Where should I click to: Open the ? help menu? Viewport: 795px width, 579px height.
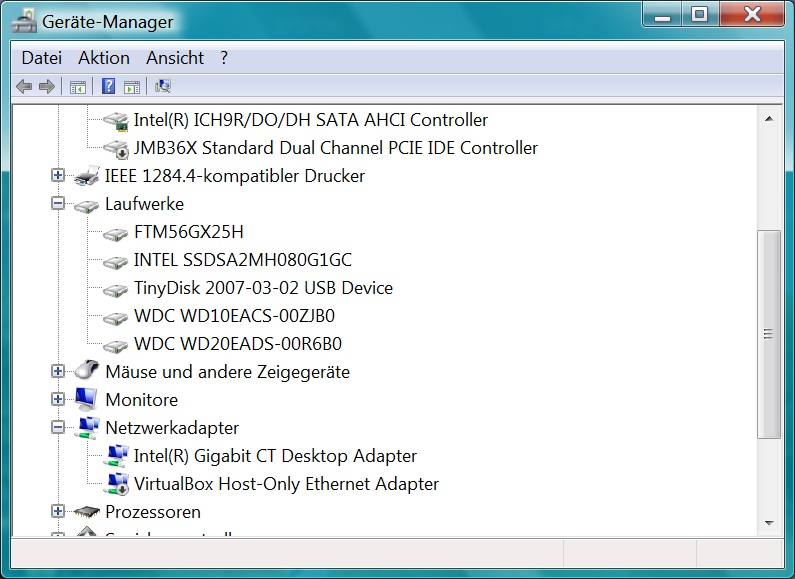tap(224, 58)
